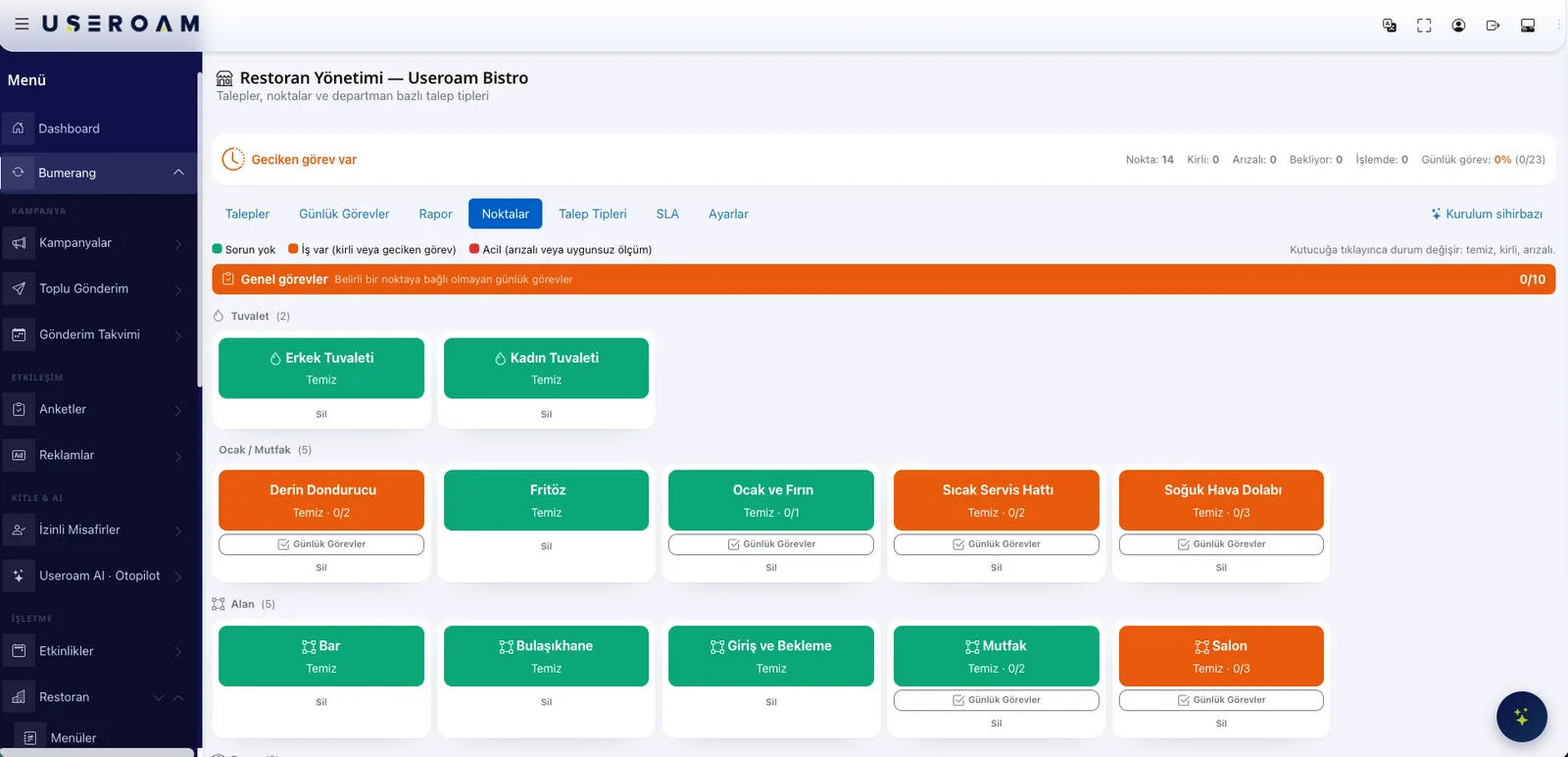Open Günlük Görevler for Salon
Viewport: 1568px width, 757px height.
coord(1221,700)
